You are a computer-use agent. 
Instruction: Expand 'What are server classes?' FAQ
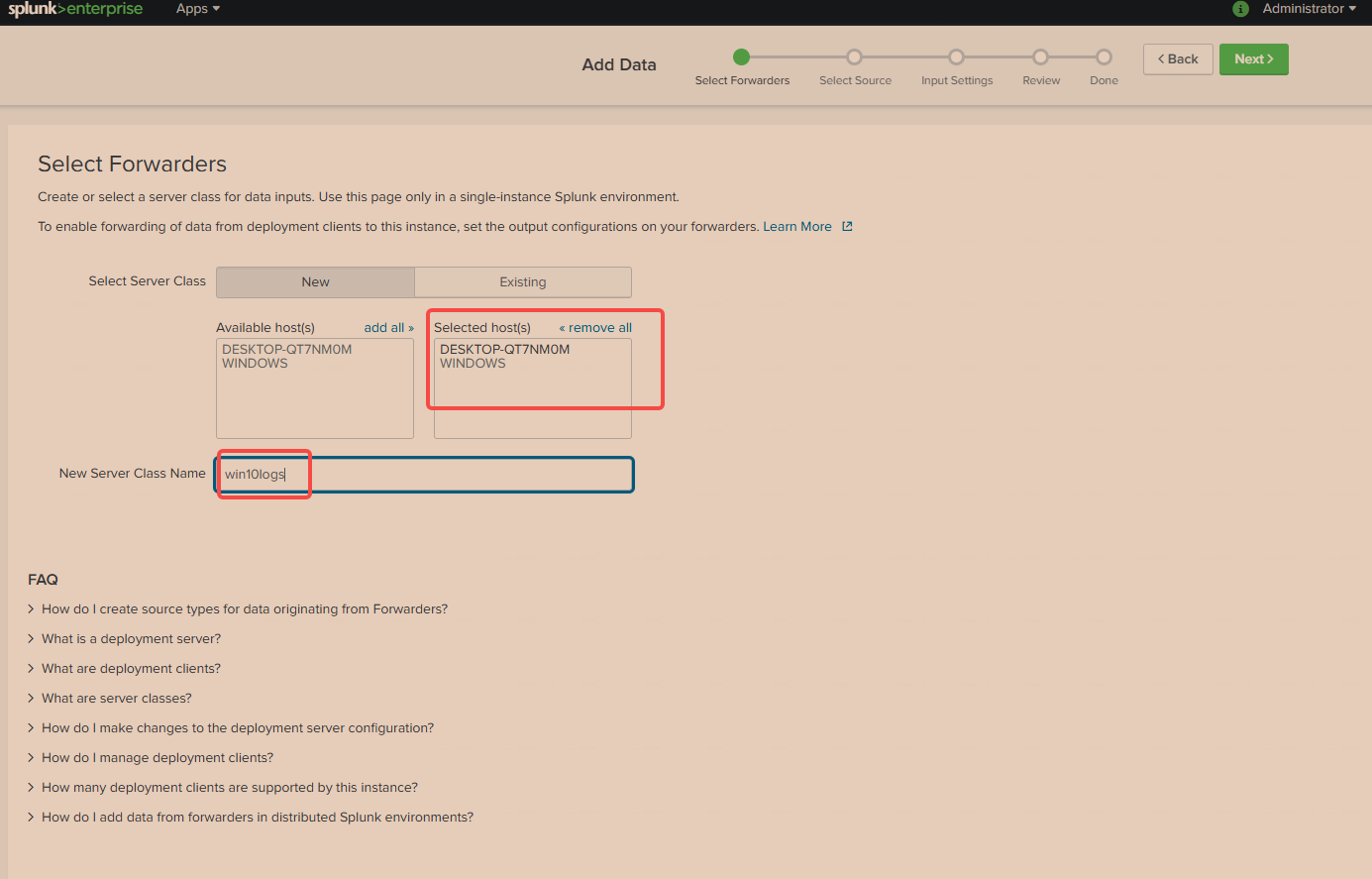coord(110,699)
